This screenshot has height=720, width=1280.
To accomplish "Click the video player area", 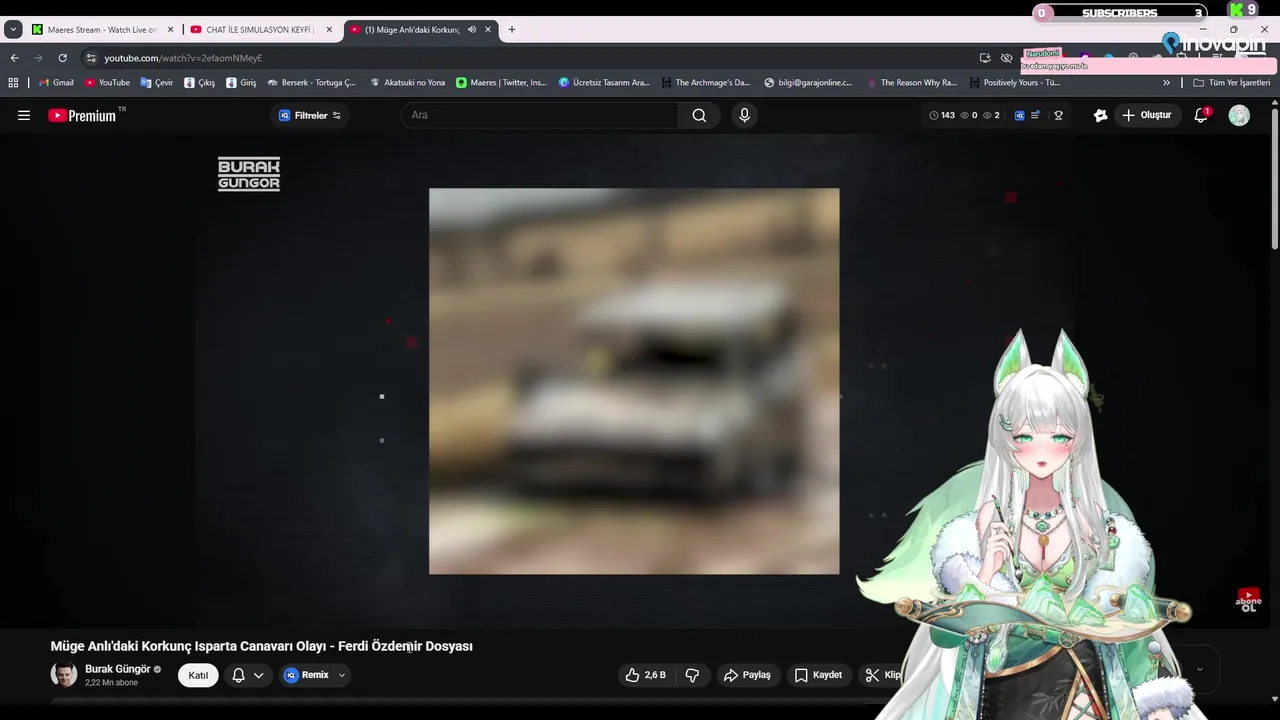I will click(634, 381).
